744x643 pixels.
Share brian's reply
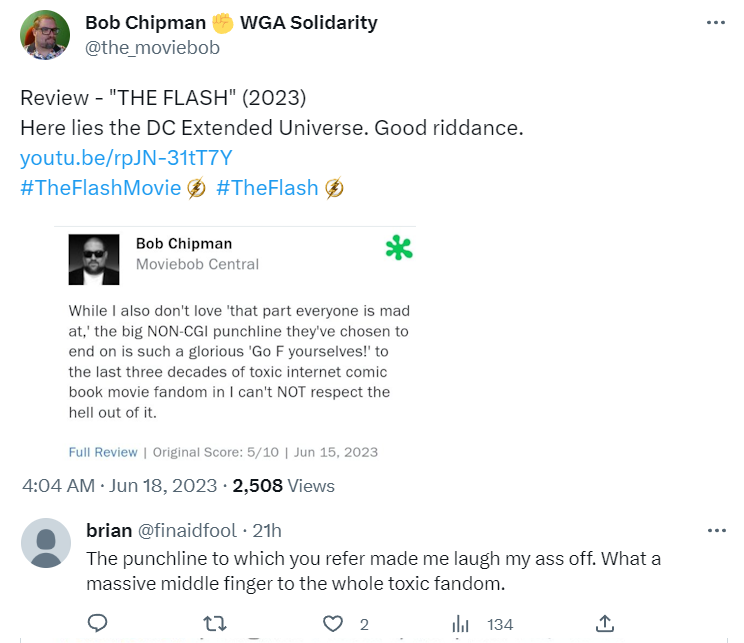point(604,624)
